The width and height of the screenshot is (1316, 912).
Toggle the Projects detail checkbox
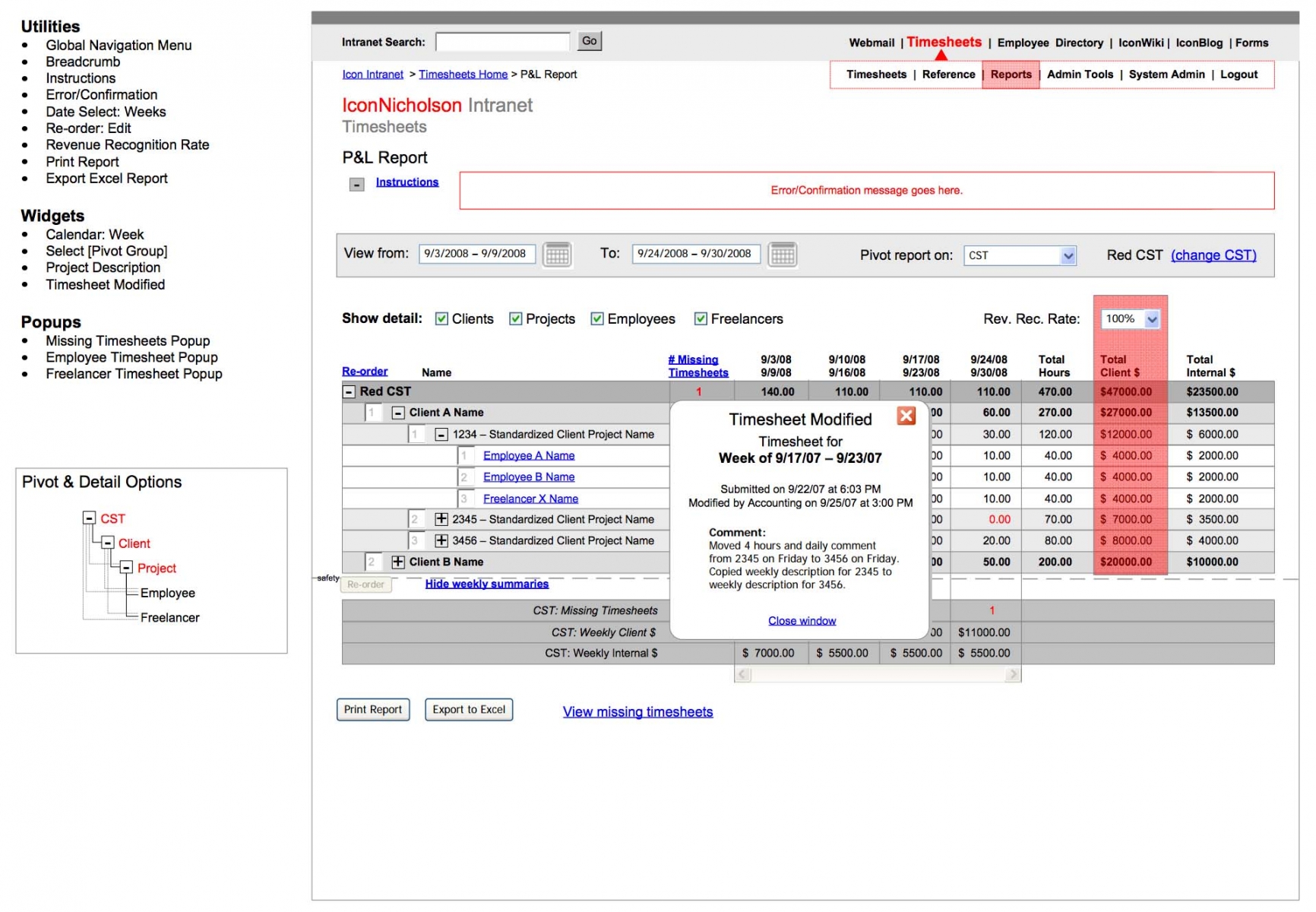515,318
